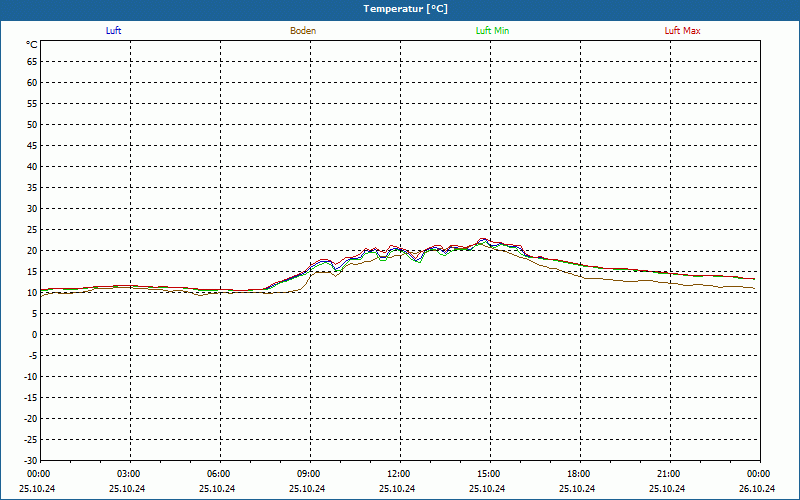The height and width of the screenshot is (500, 800).
Task: Click the 35 value on temperature axis
Action: coord(32,188)
